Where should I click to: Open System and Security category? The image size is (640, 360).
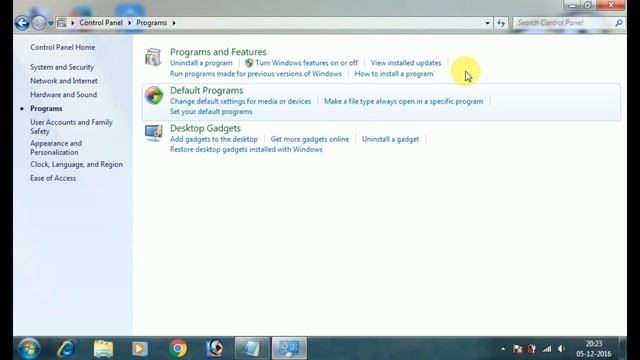[62, 67]
